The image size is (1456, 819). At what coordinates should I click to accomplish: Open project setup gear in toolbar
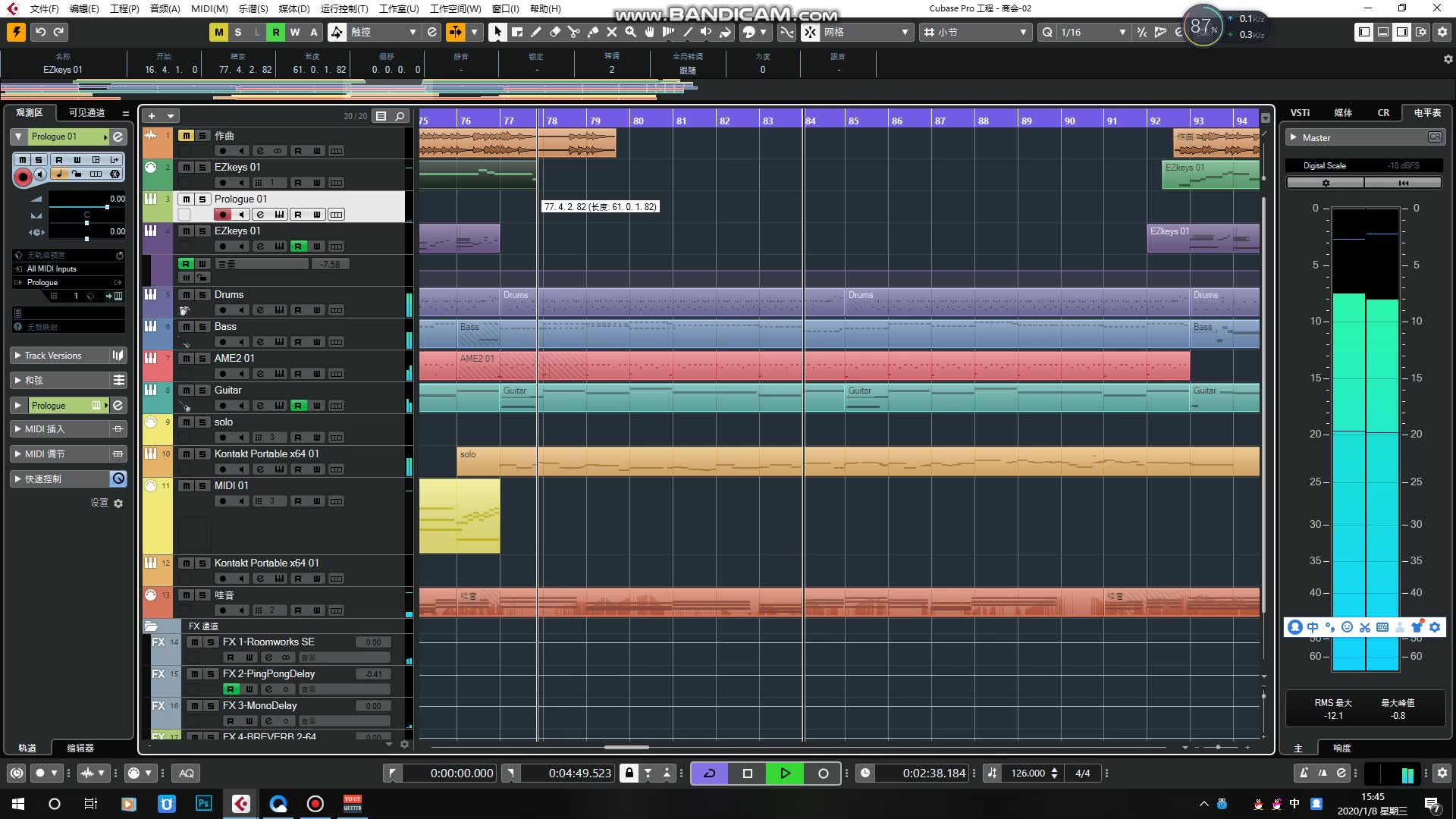(x=1442, y=32)
